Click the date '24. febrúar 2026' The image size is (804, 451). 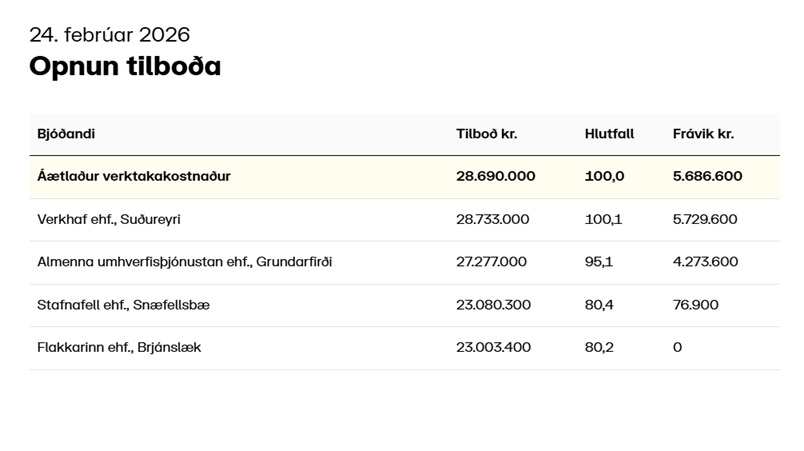click(x=109, y=35)
